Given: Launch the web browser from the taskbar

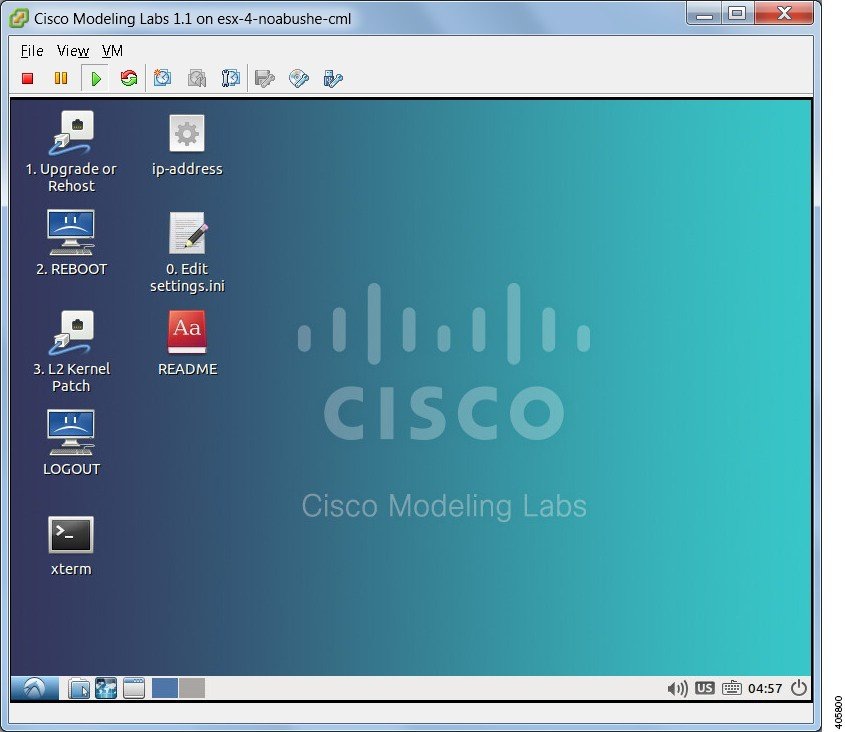Looking at the screenshot, I should tap(106, 688).
